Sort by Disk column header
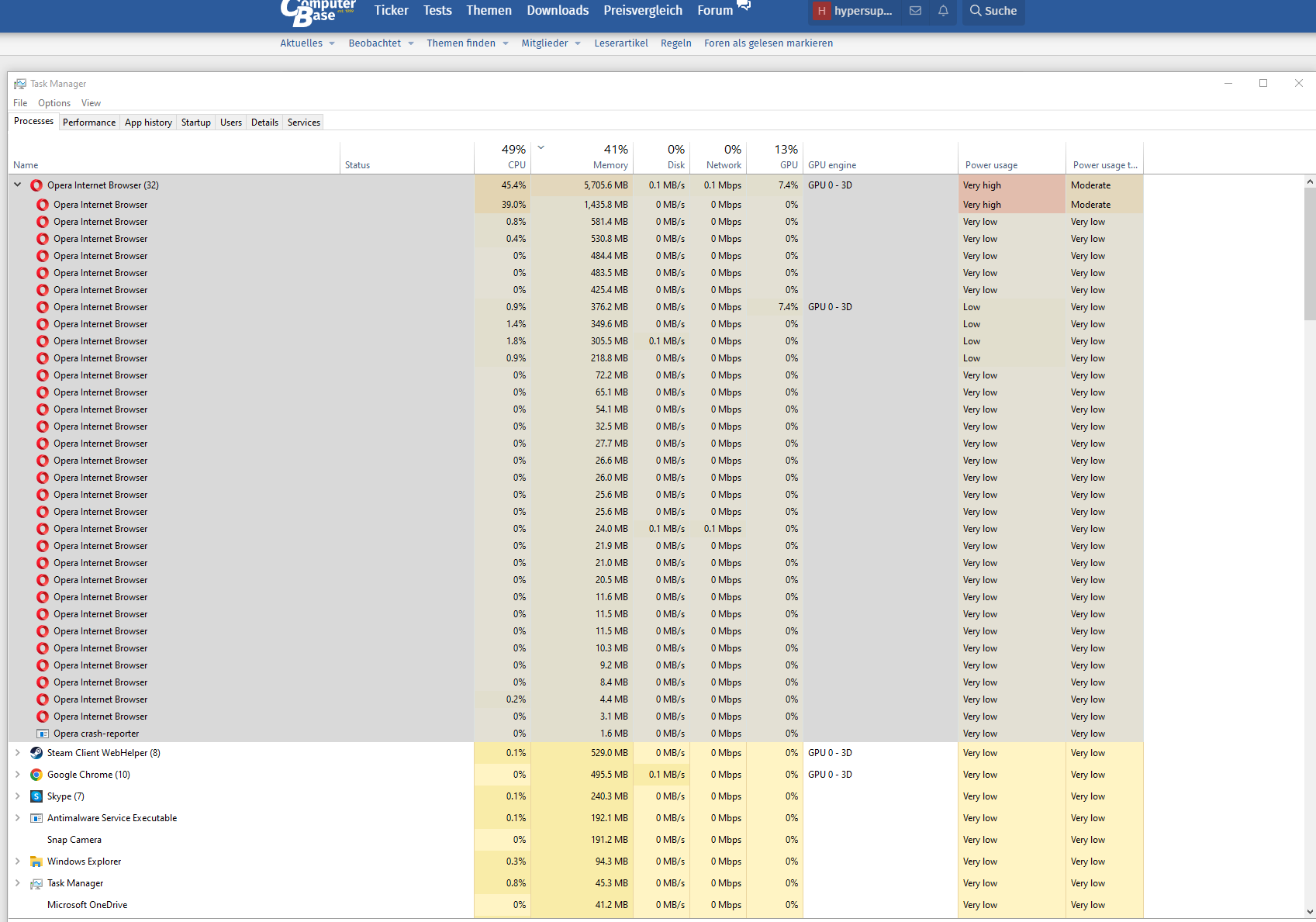1316x922 pixels. coord(661,157)
